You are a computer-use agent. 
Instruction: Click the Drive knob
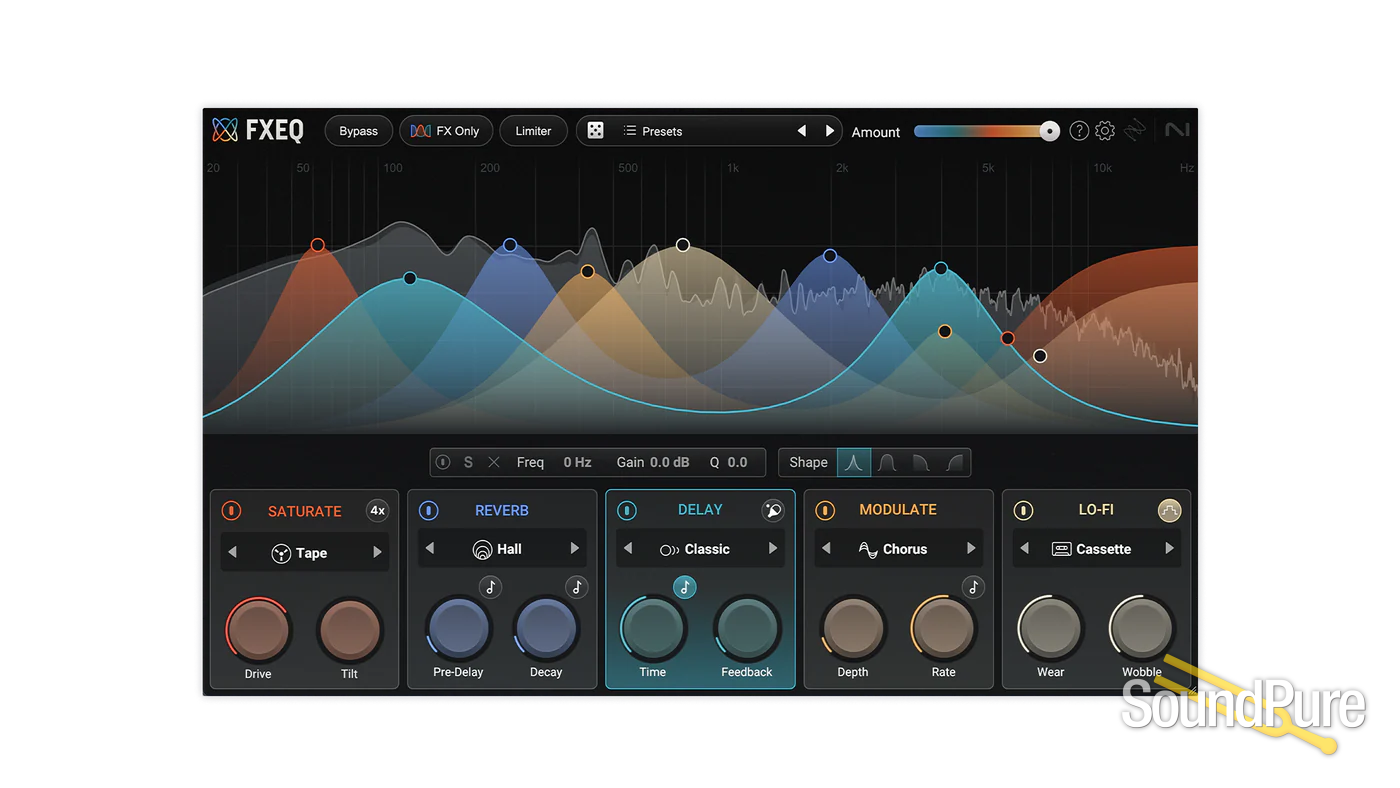pyautogui.click(x=258, y=630)
